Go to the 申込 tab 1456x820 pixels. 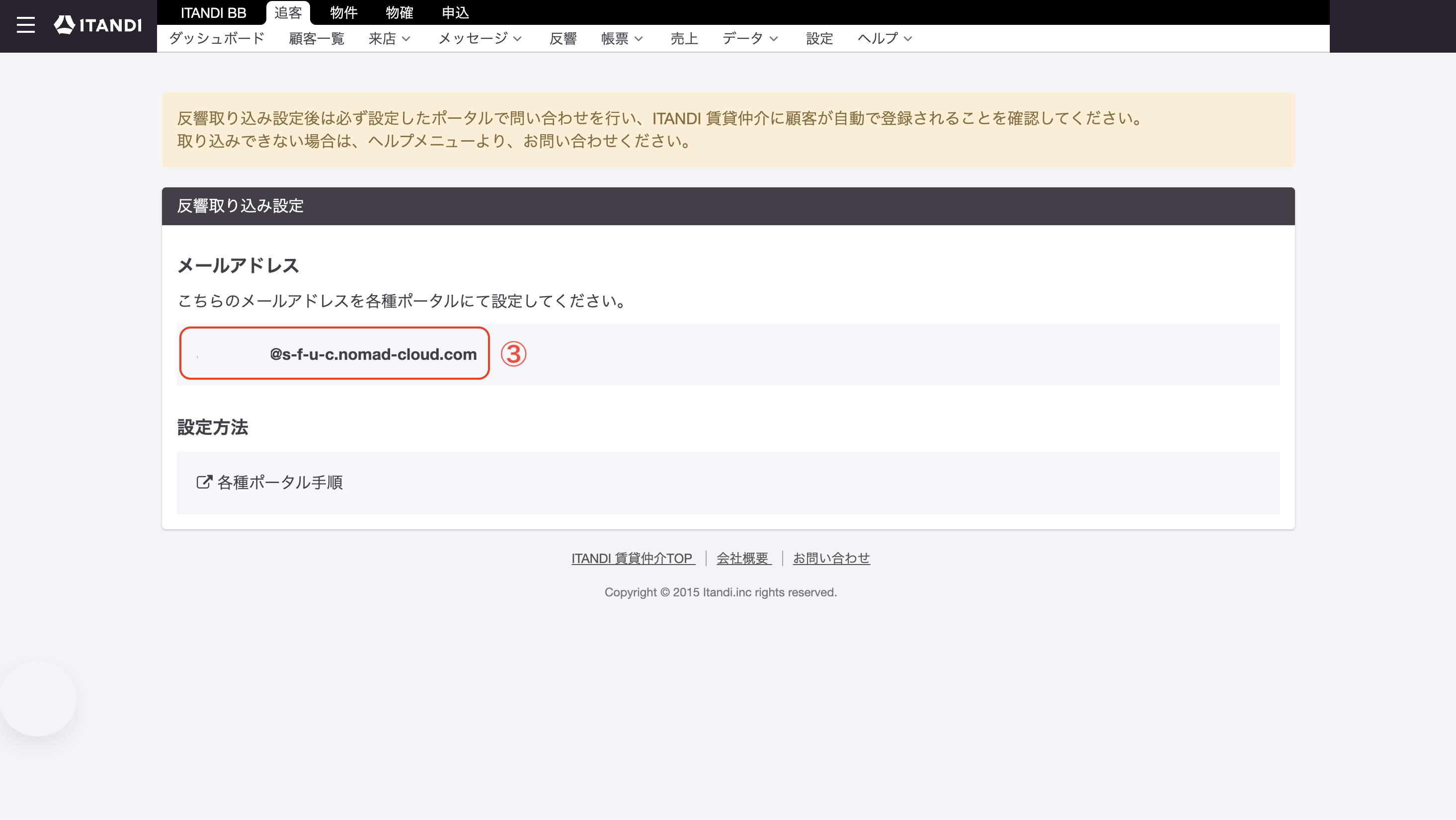click(455, 12)
